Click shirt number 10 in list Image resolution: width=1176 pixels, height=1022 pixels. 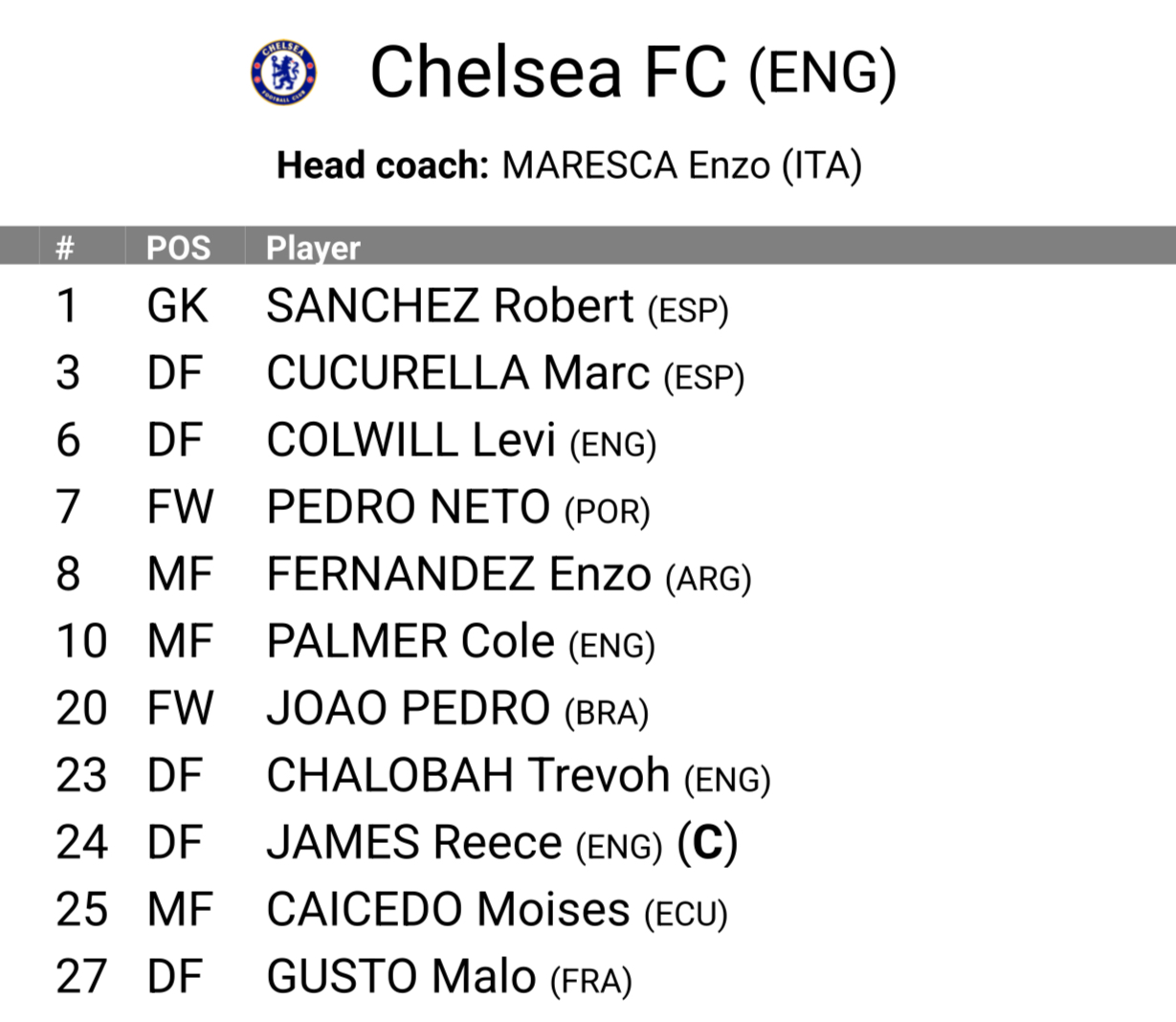81,642
